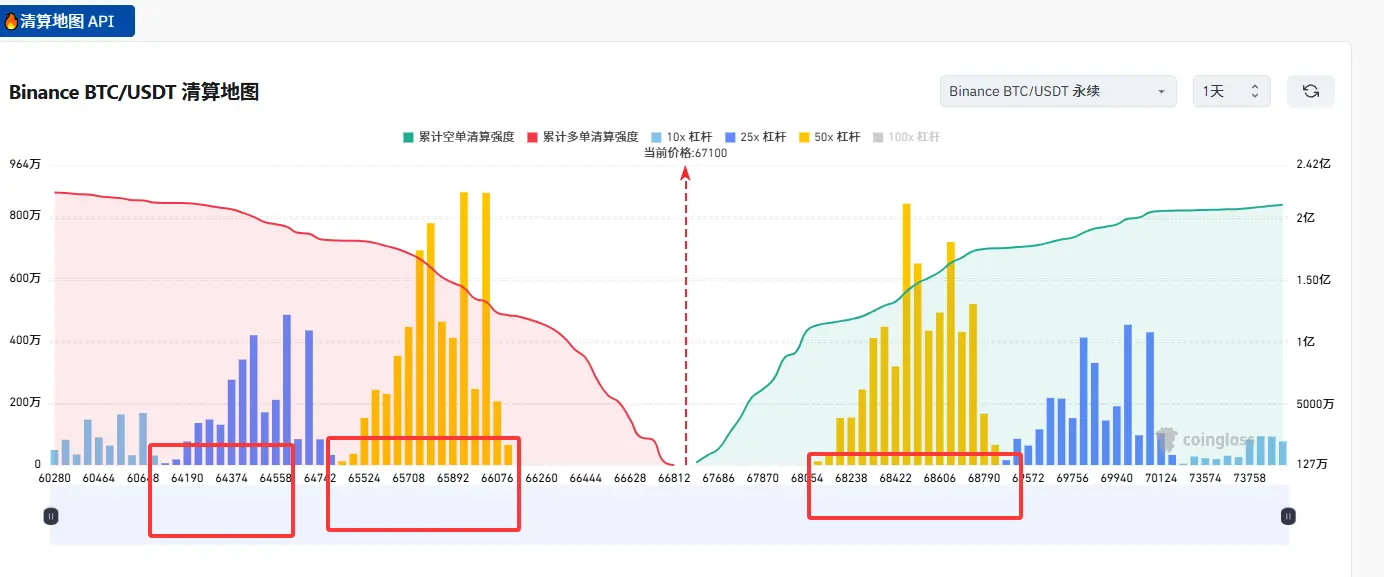This screenshot has height=577, width=1384.
Task: Click the right range slider handle
Action: 1288,516
